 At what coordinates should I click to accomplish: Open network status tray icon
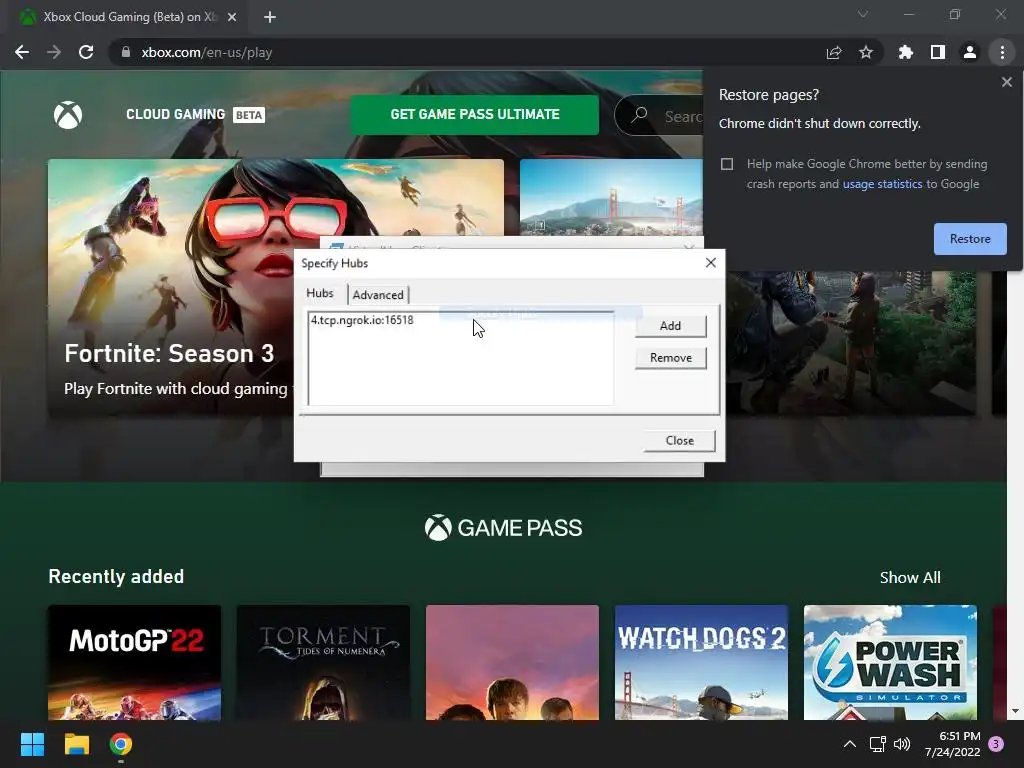877,744
